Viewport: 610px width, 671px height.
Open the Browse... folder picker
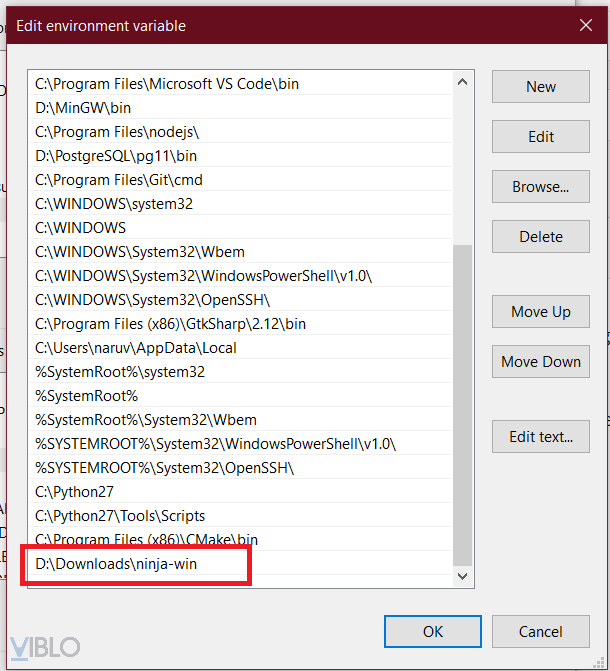coord(541,187)
